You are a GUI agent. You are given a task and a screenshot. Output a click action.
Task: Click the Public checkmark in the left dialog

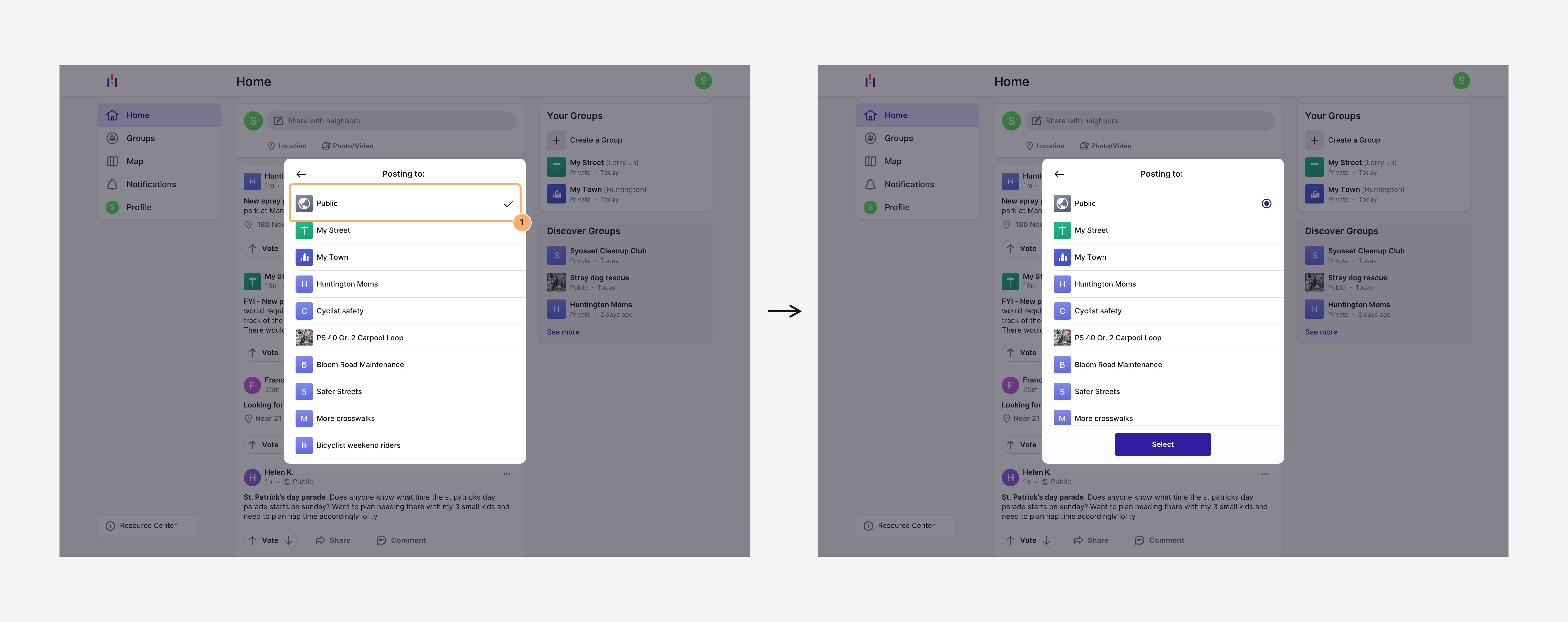click(x=508, y=204)
